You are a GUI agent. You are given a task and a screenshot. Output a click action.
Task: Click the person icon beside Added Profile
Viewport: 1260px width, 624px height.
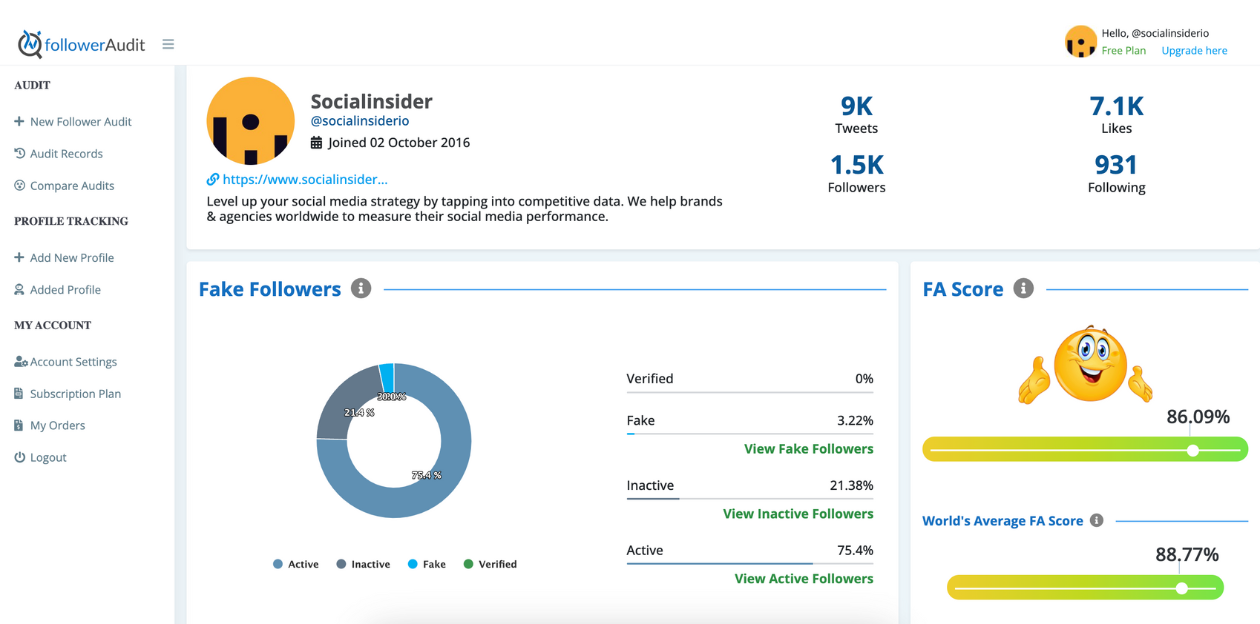[x=19, y=289]
